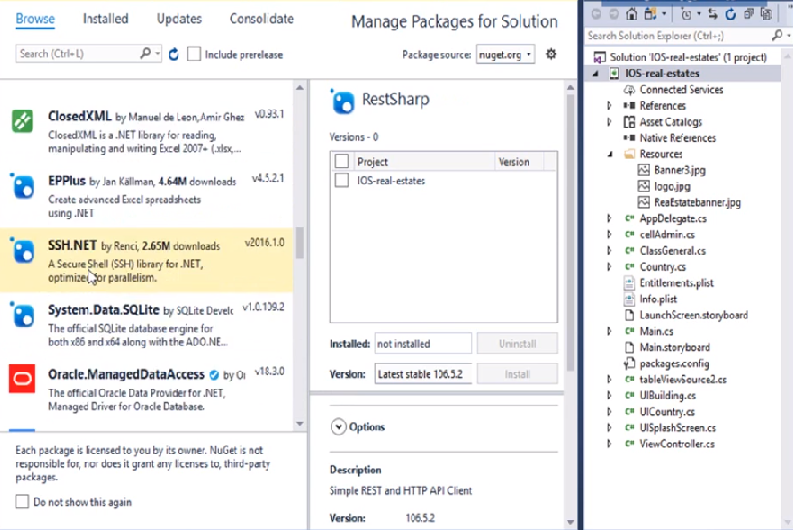
Task: Click the Uninstall button
Action: pyautogui.click(x=517, y=343)
